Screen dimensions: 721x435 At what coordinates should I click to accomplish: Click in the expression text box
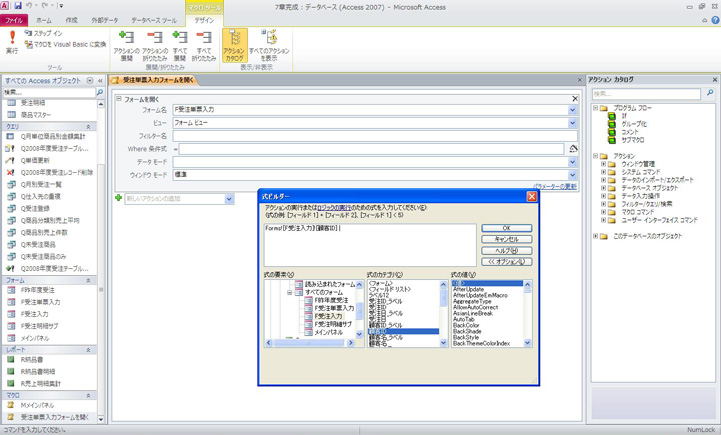click(370, 245)
